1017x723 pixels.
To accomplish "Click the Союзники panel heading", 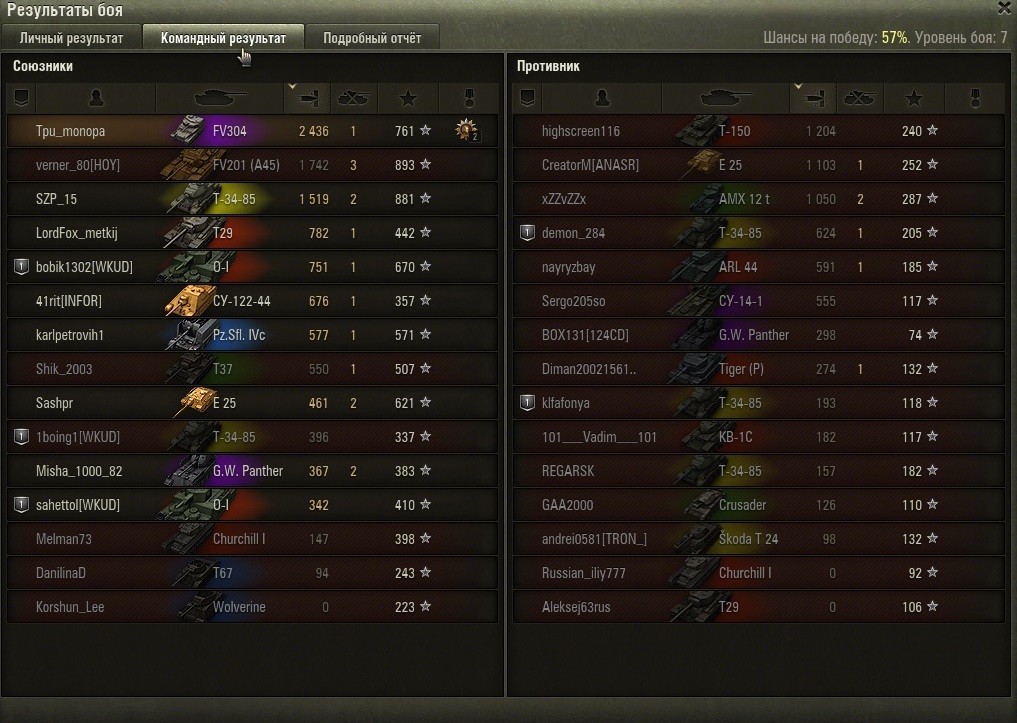I will point(43,66).
